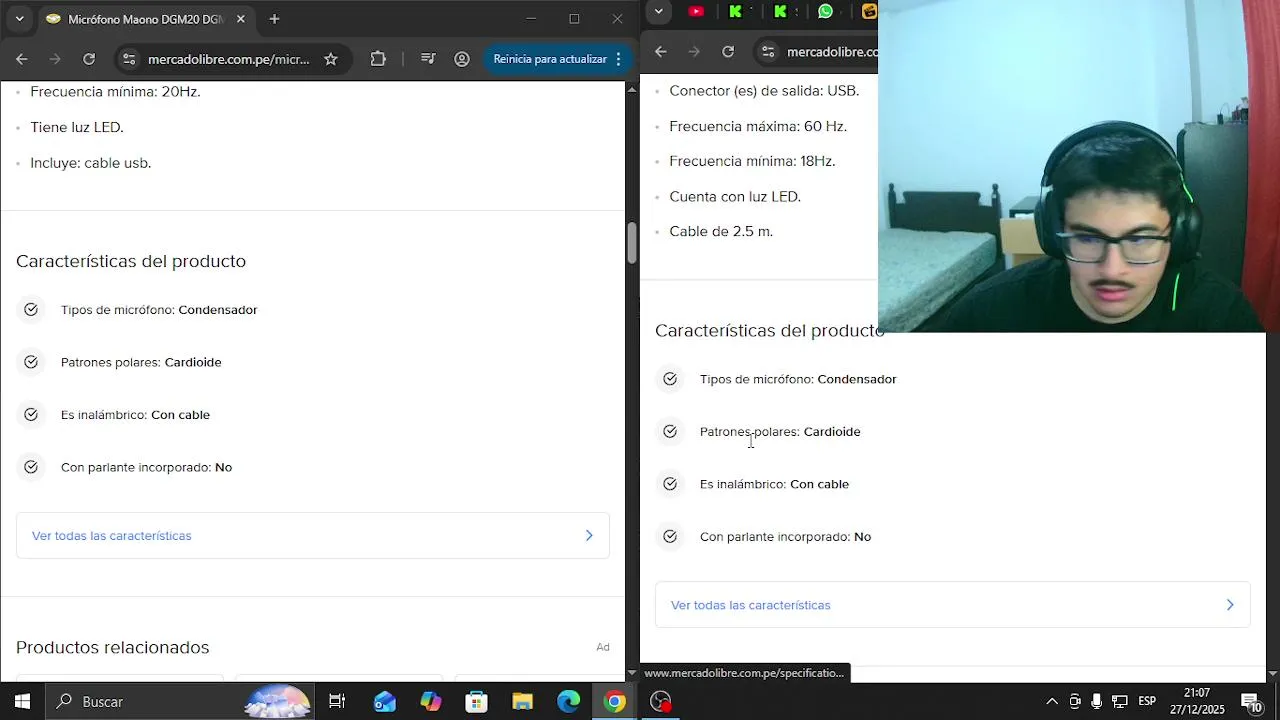The width and height of the screenshot is (1280, 720).
Task: Click chevron arrow of right 'Ver todas las características'
Action: tap(1230, 605)
